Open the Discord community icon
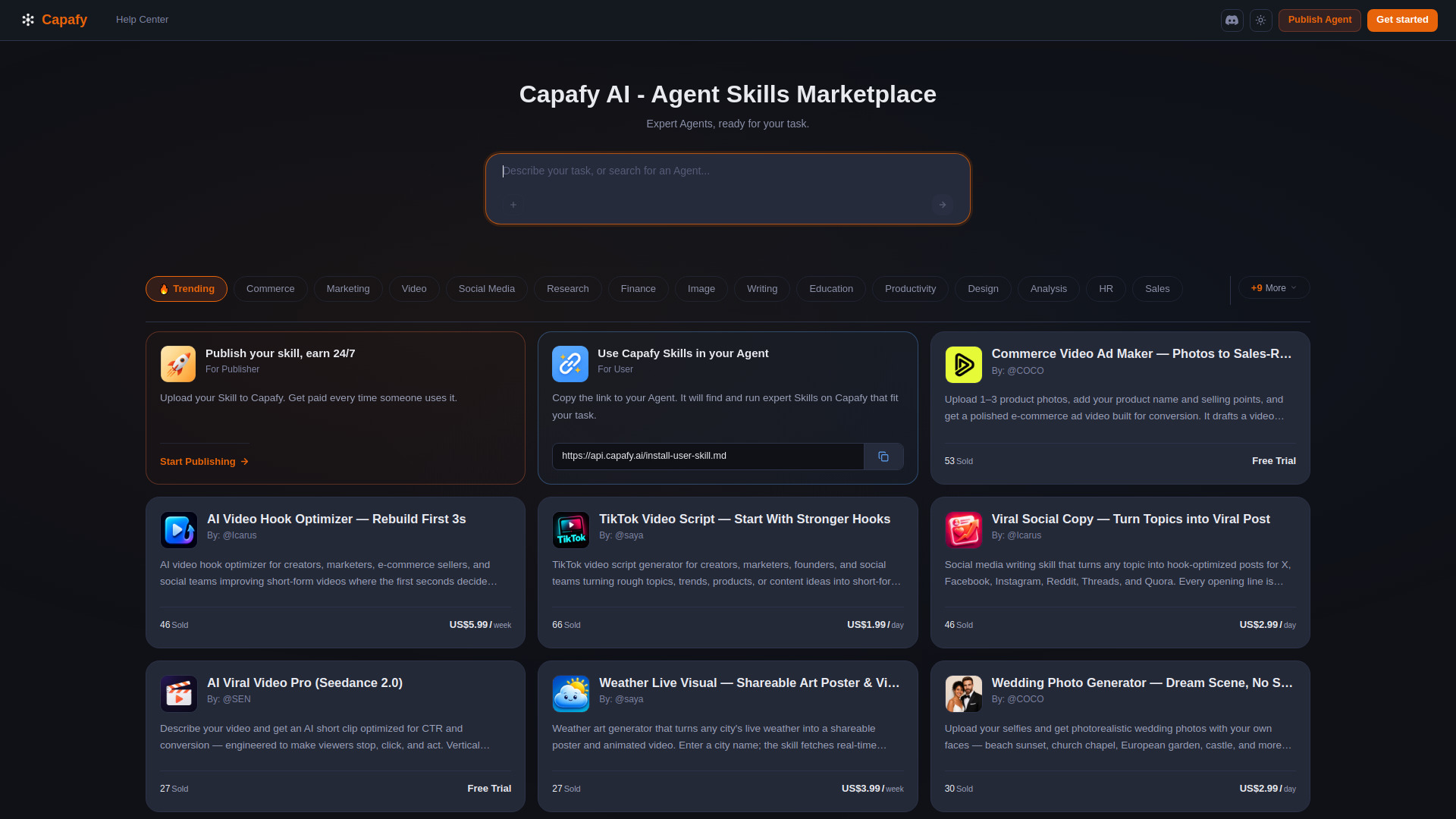The image size is (1456, 819). pyautogui.click(x=1232, y=20)
